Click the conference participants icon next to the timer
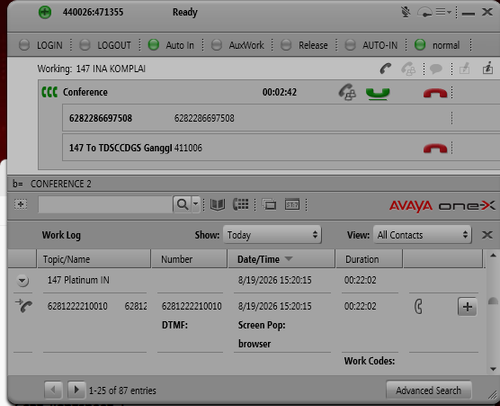The height and width of the screenshot is (406, 500). click(347, 92)
